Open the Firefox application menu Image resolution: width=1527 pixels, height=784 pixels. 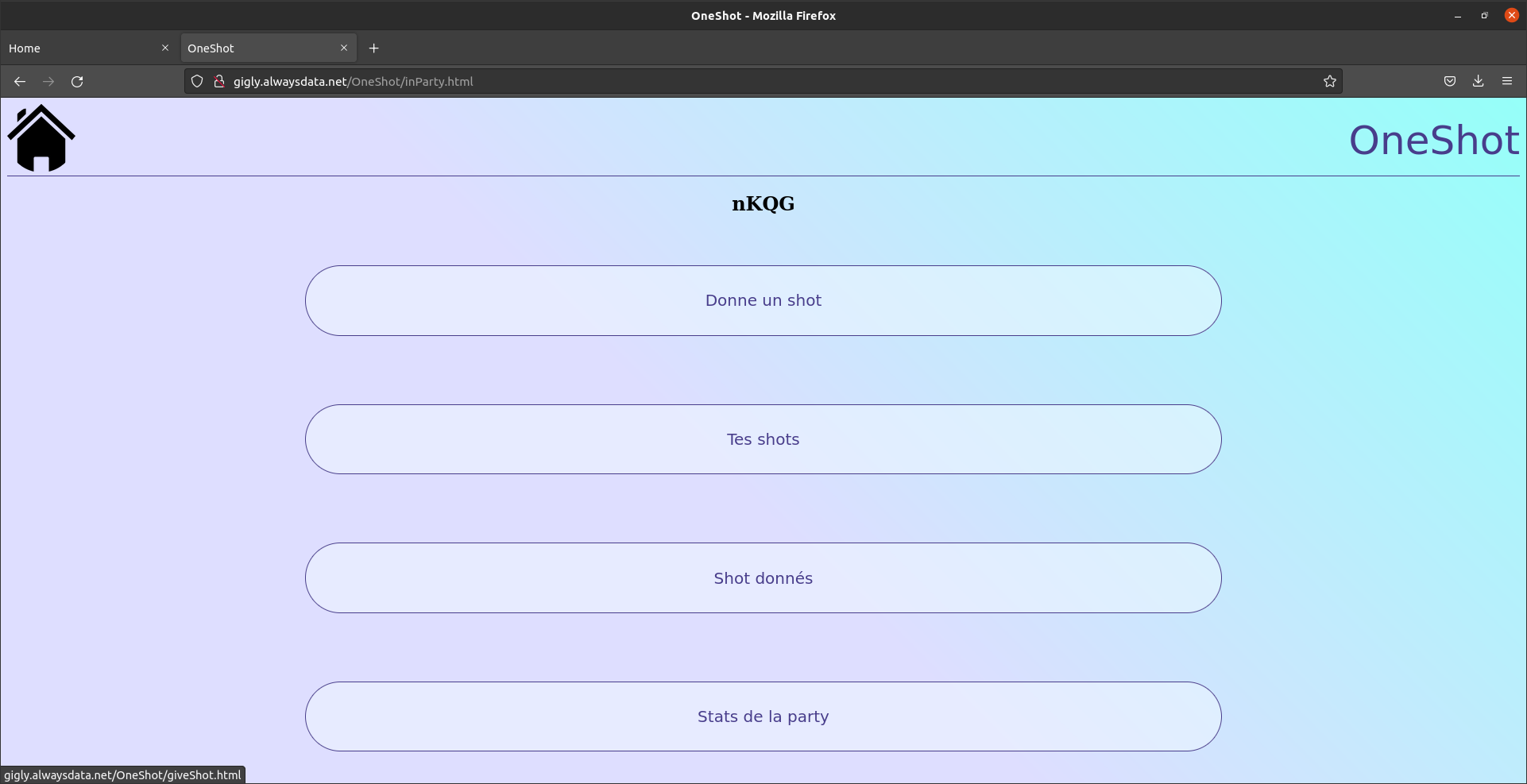(x=1507, y=81)
